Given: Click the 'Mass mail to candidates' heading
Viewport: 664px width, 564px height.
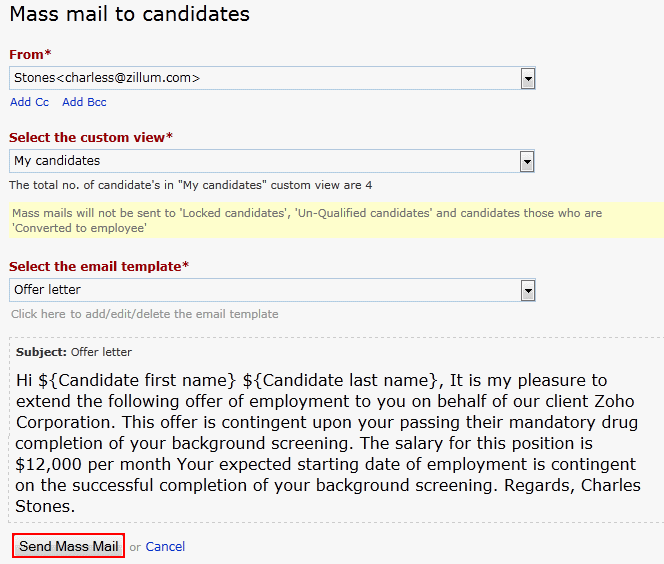Looking at the screenshot, I should [130, 15].
